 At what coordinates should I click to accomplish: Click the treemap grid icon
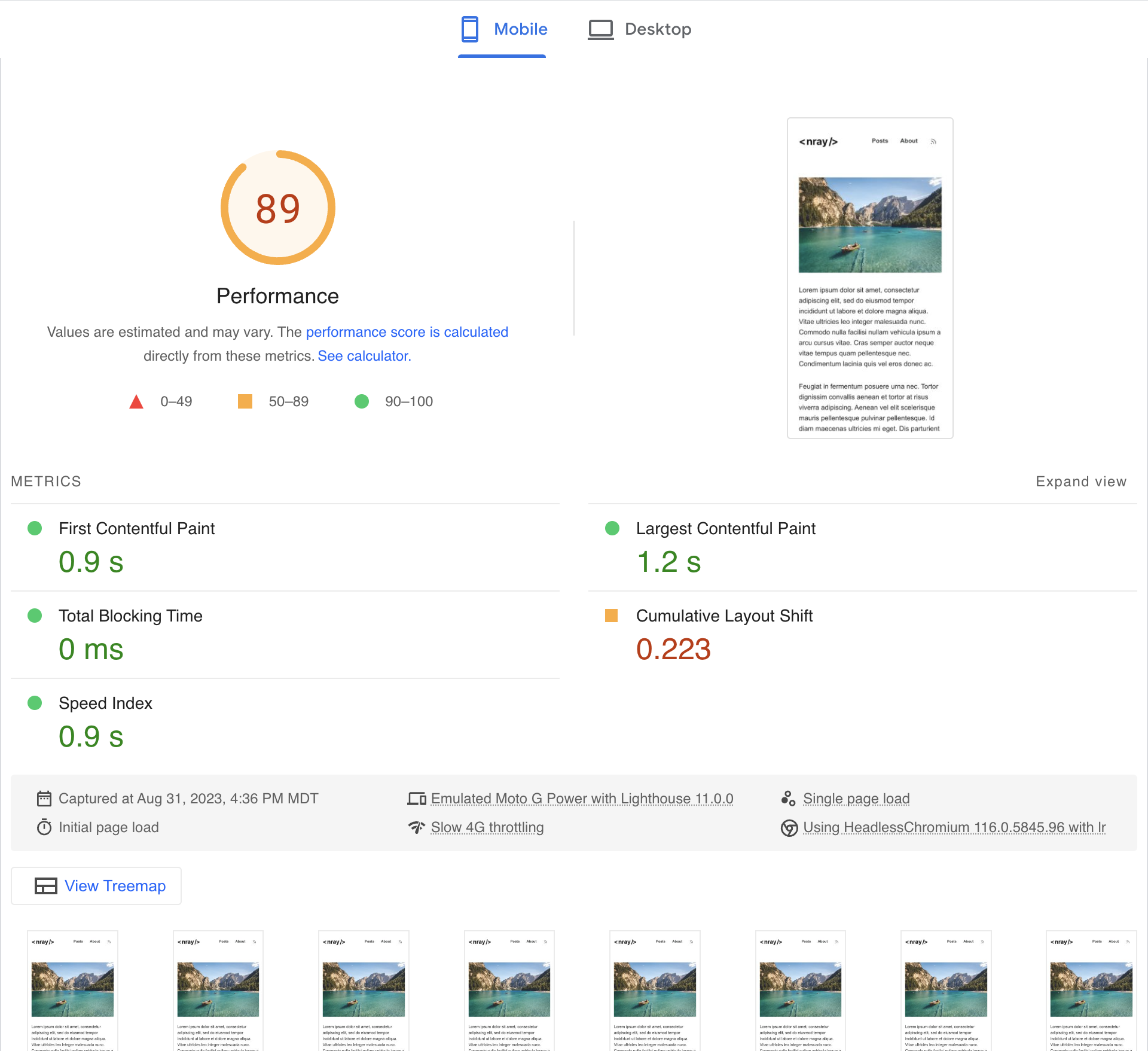pyautogui.click(x=46, y=886)
